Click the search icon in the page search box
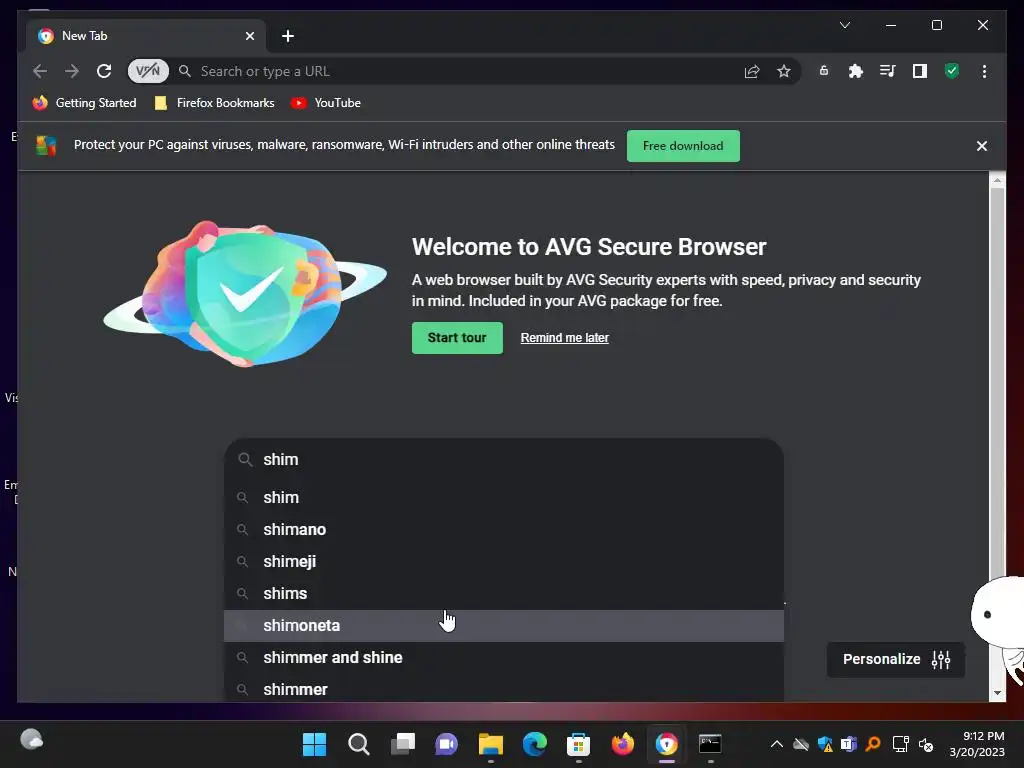The height and width of the screenshot is (768, 1024). [245, 460]
